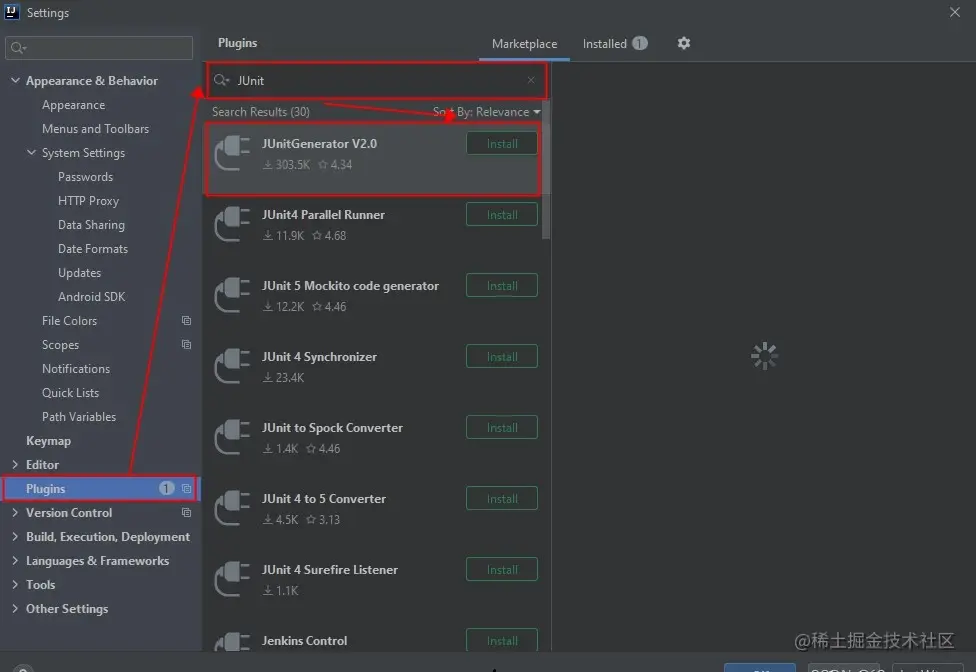Select JUnit to Spock Converter title
Screen dimensions: 976x672
(332, 427)
